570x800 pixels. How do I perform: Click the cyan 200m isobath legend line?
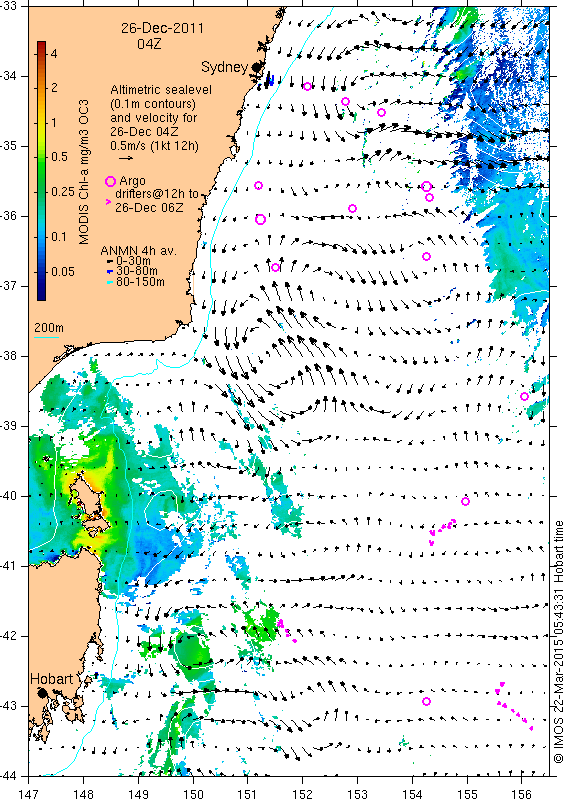(x=46, y=336)
